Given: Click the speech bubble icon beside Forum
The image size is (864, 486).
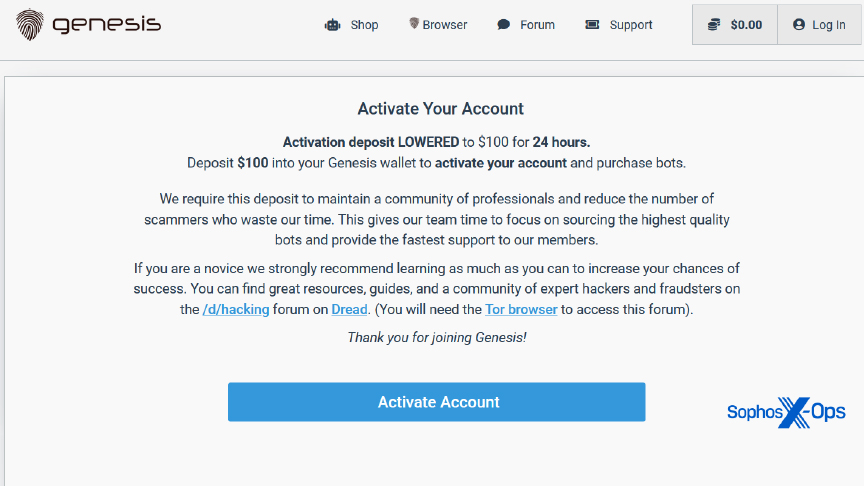Looking at the screenshot, I should [504, 24].
